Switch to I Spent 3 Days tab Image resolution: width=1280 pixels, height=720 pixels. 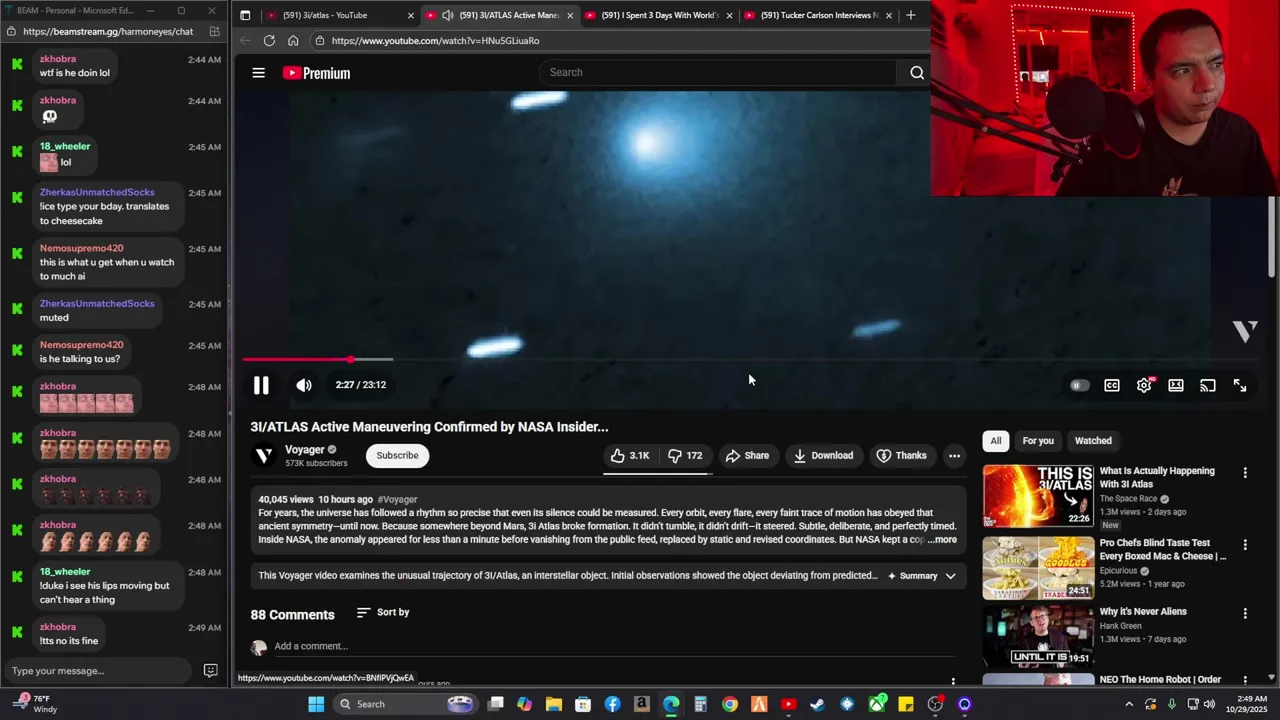tap(660, 15)
